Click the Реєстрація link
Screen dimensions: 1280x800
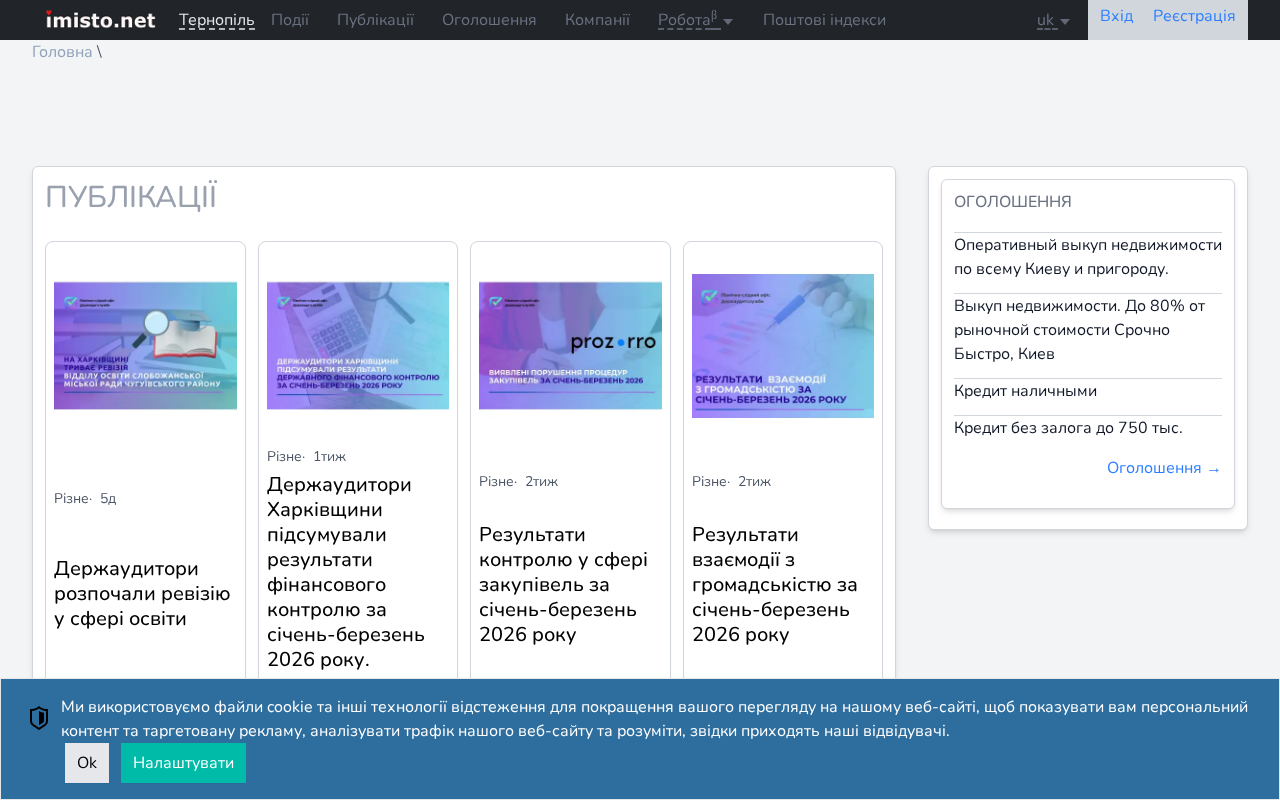1194,16
